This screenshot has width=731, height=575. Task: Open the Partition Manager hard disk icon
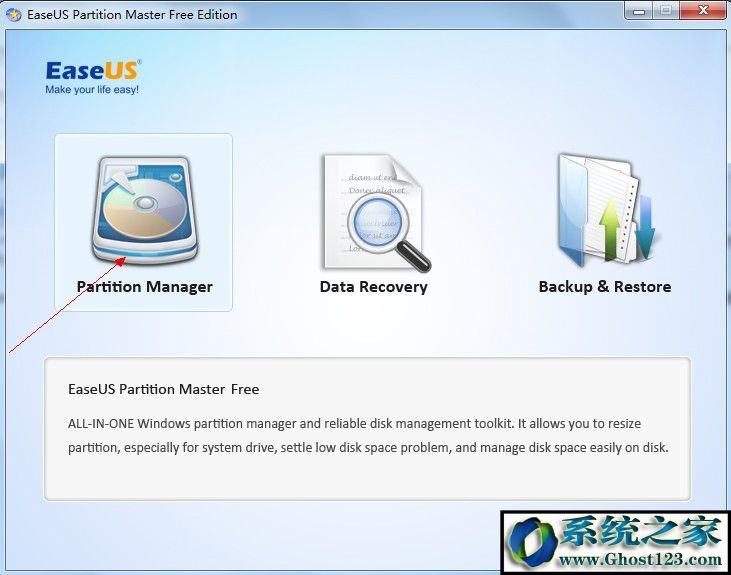pos(145,211)
